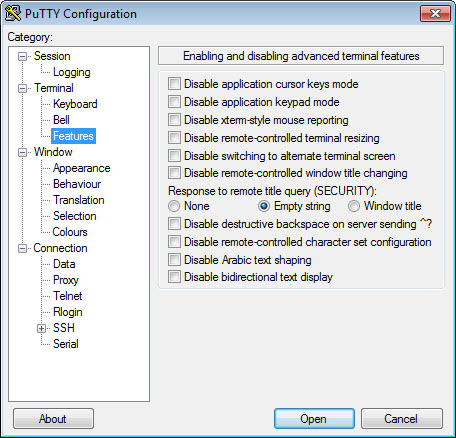Select Colours in the category tree
Viewport: 456px width, 438px height.
(70, 232)
